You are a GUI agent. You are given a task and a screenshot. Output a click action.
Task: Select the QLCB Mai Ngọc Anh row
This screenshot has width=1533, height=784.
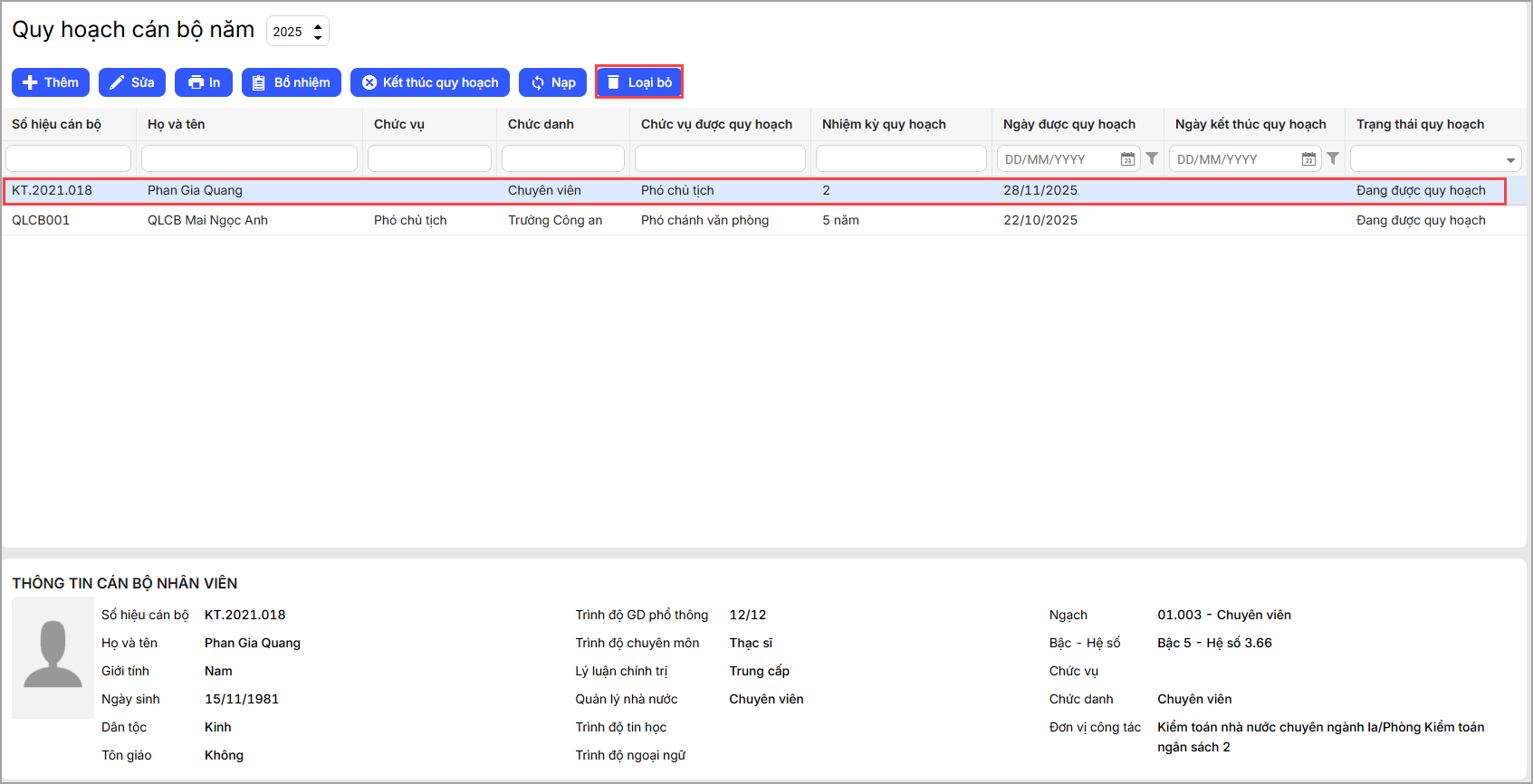click(x=207, y=220)
